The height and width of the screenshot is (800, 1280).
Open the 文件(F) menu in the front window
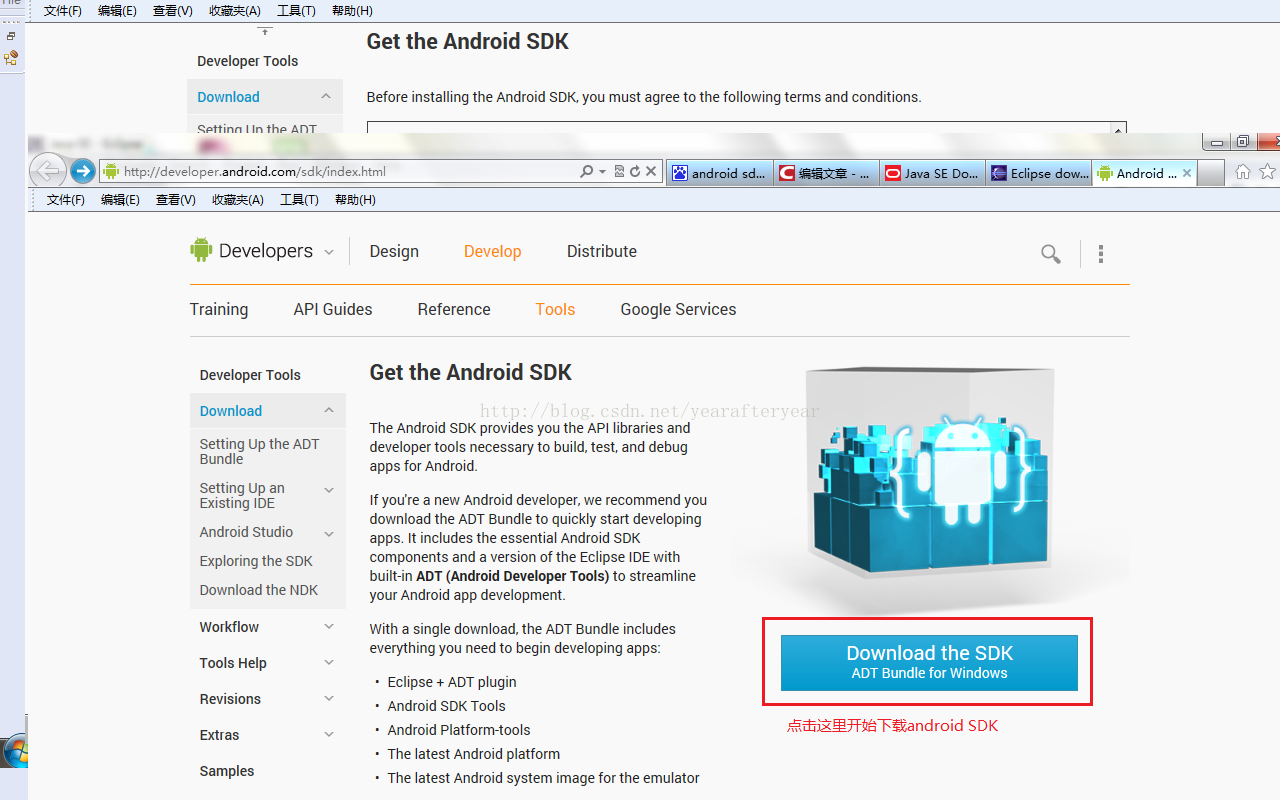click(66, 200)
